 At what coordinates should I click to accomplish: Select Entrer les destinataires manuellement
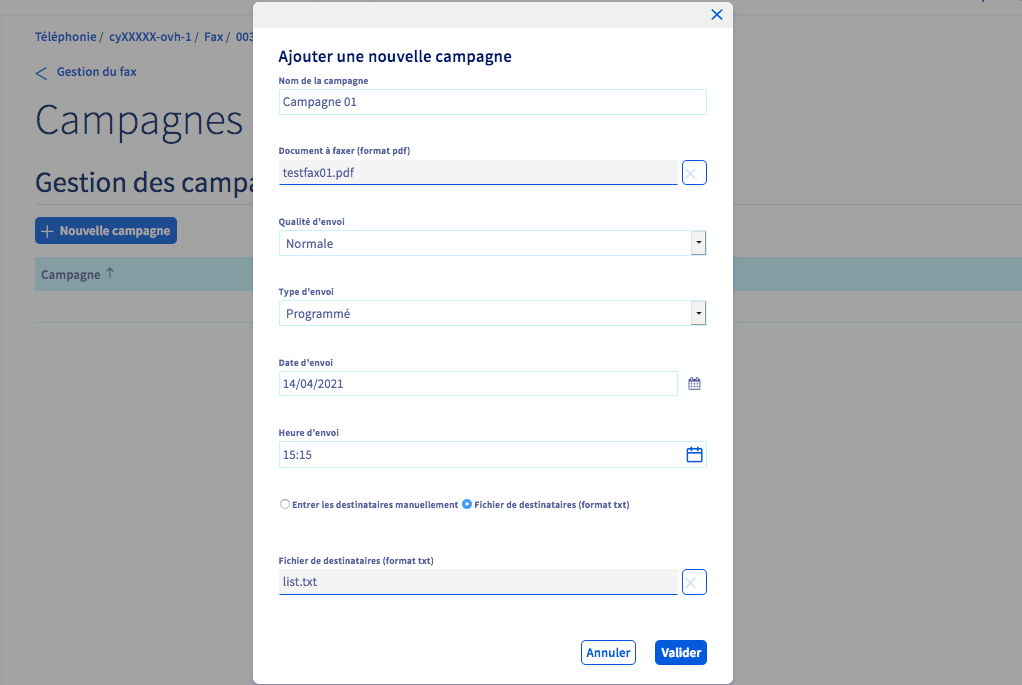tap(284, 504)
